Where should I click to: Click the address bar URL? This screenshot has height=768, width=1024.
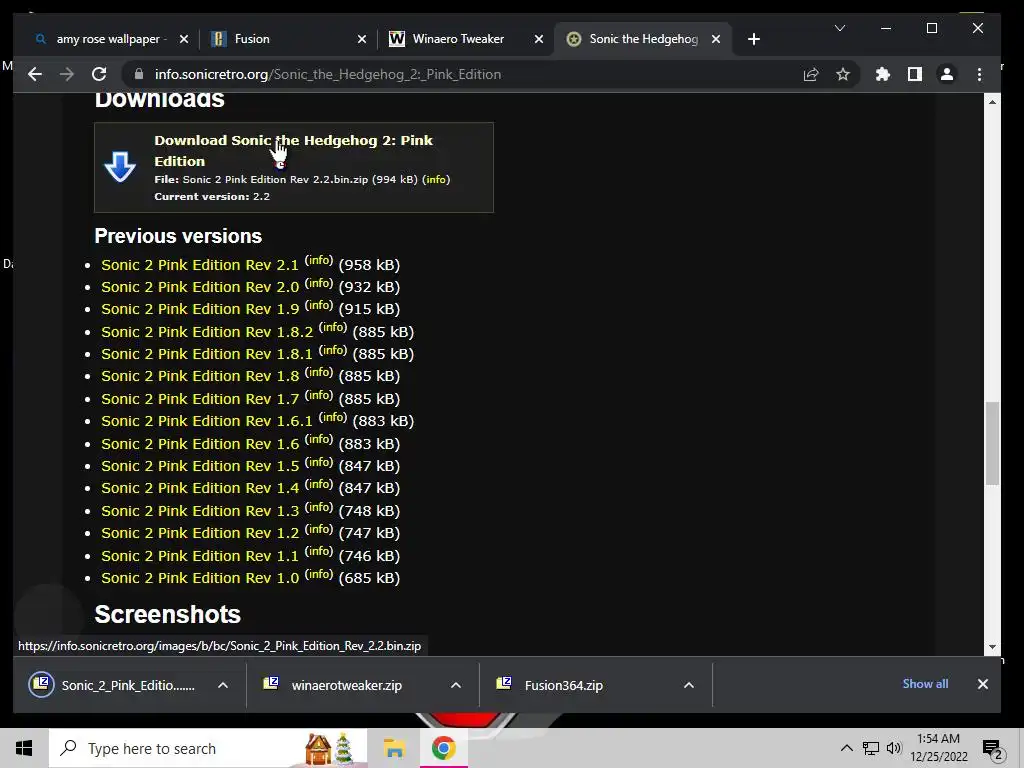pos(328,74)
